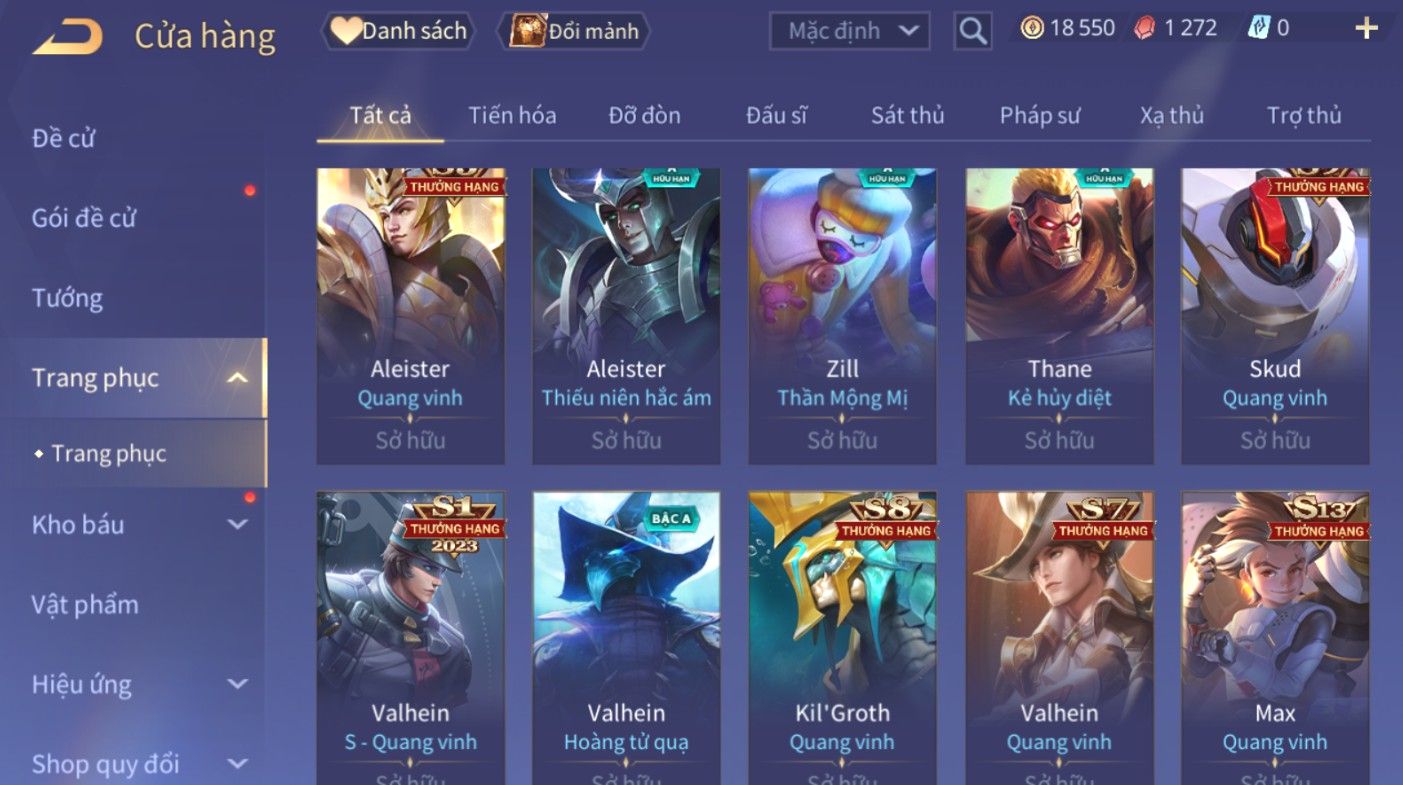This screenshot has height=785, width=1403.
Task: Switch to the Sát thủ tab
Action: click(907, 115)
